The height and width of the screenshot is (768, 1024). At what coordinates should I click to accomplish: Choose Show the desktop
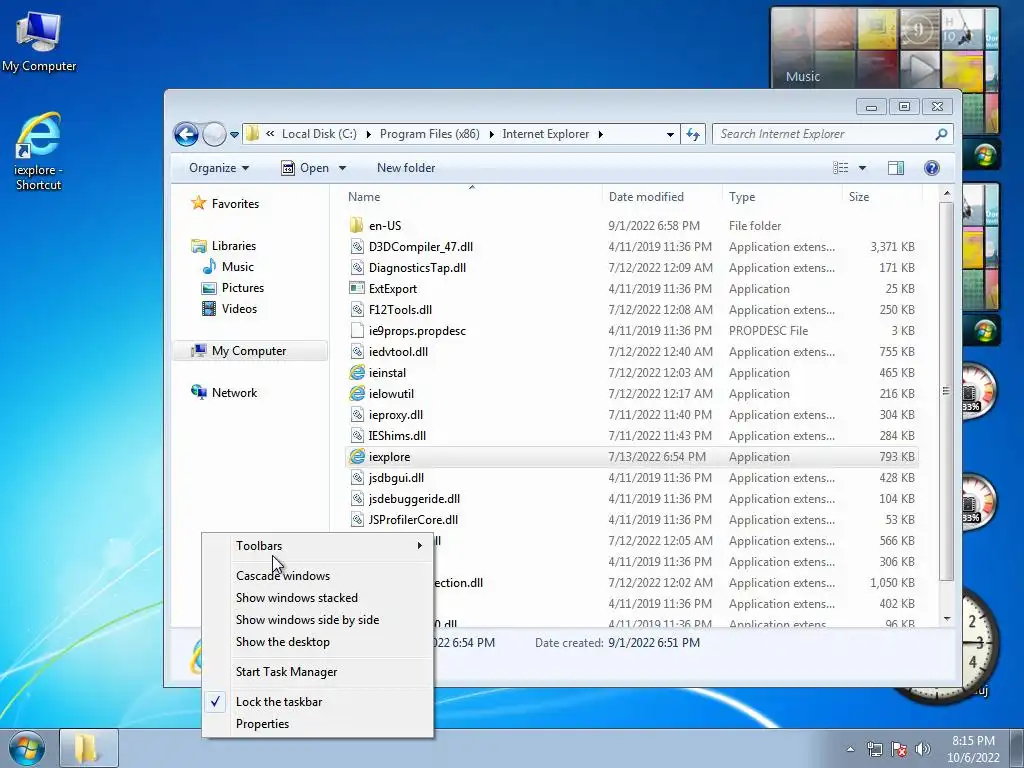(x=317, y=642)
